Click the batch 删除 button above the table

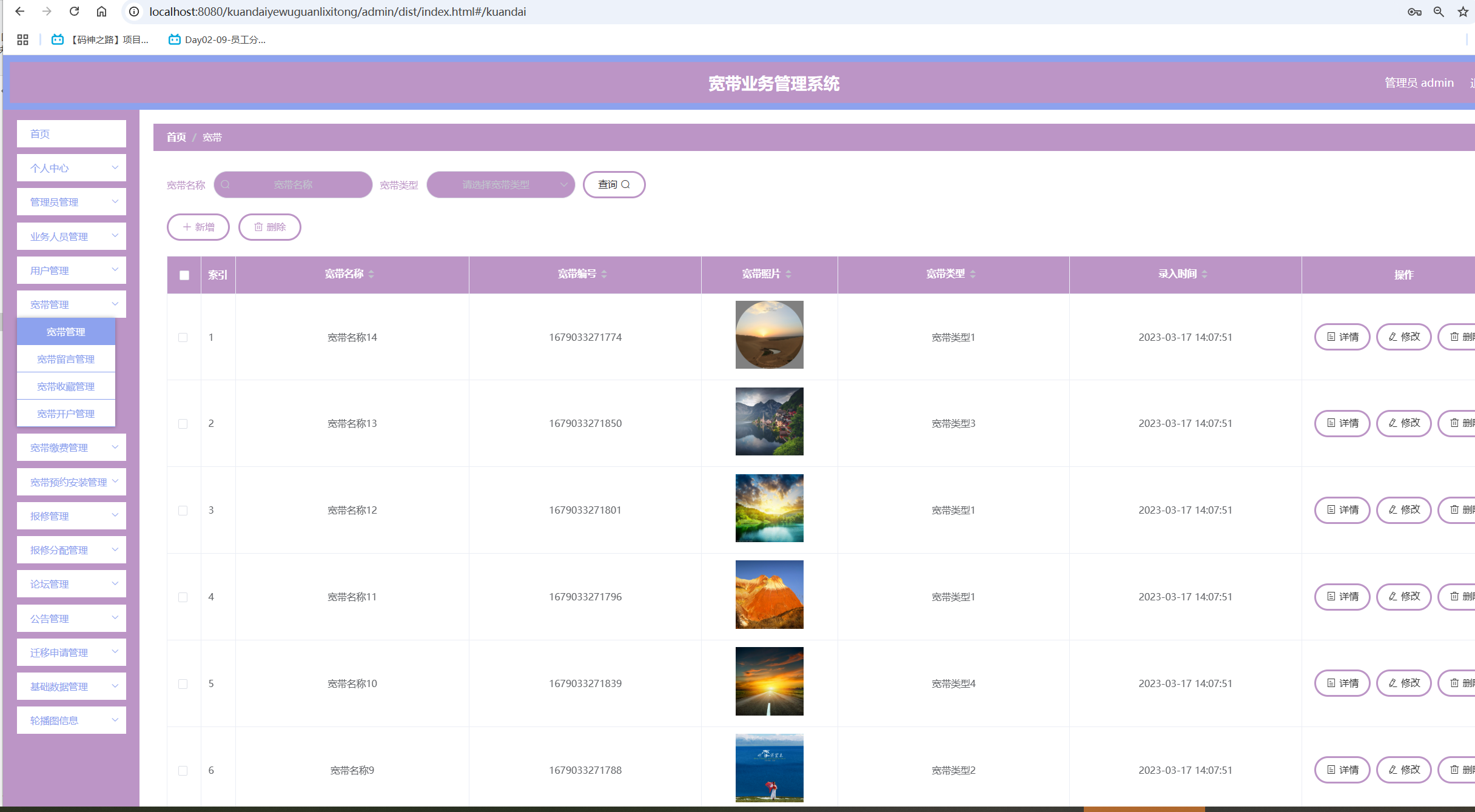(x=270, y=227)
